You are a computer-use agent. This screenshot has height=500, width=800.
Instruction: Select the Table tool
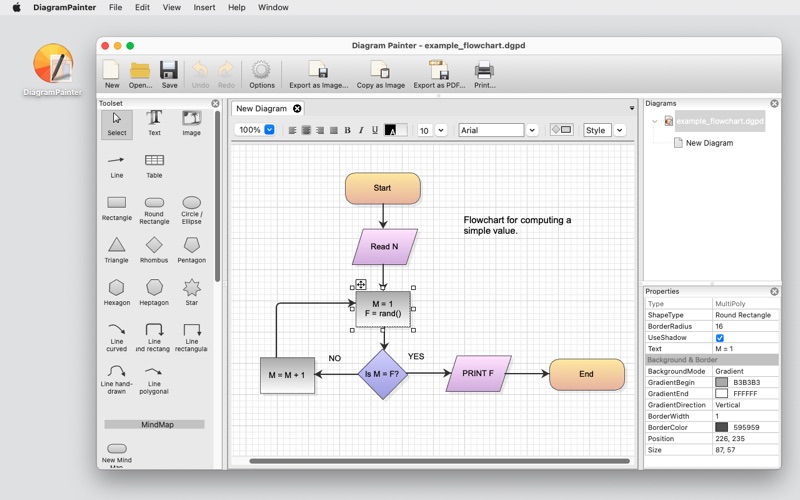[x=154, y=166]
